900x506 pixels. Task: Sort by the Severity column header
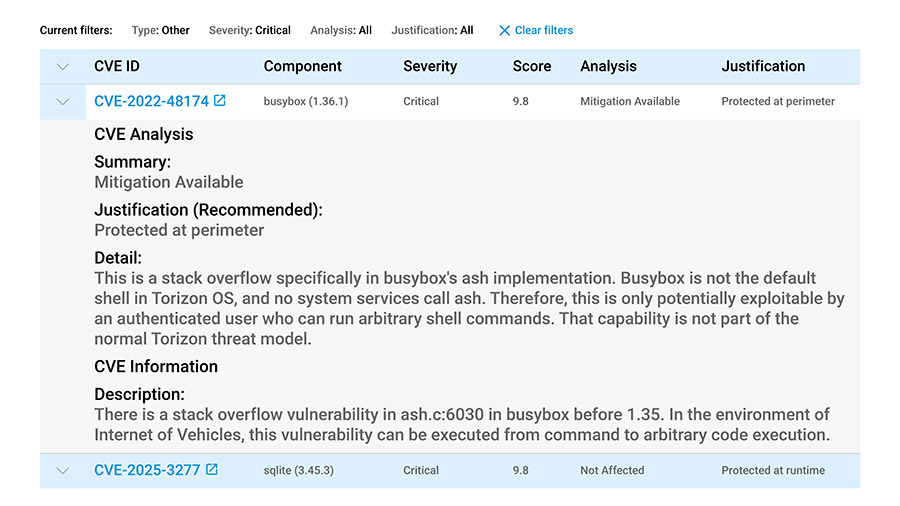tap(428, 66)
